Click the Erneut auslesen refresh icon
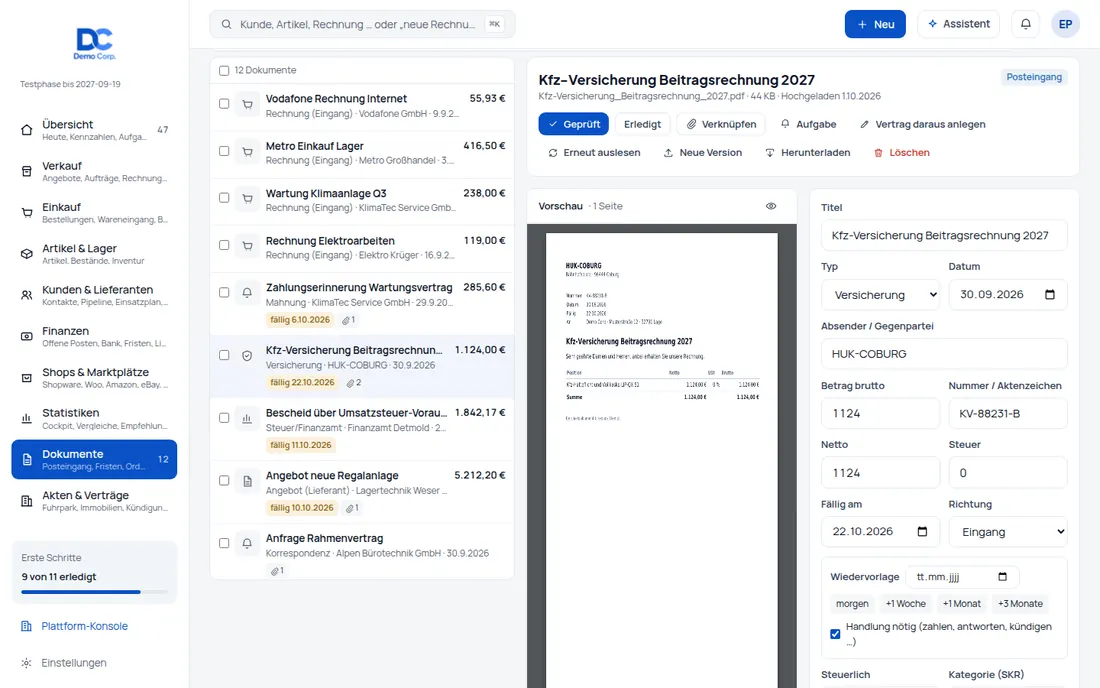This screenshot has width=1100, height=688. click(x=553, y=153)
